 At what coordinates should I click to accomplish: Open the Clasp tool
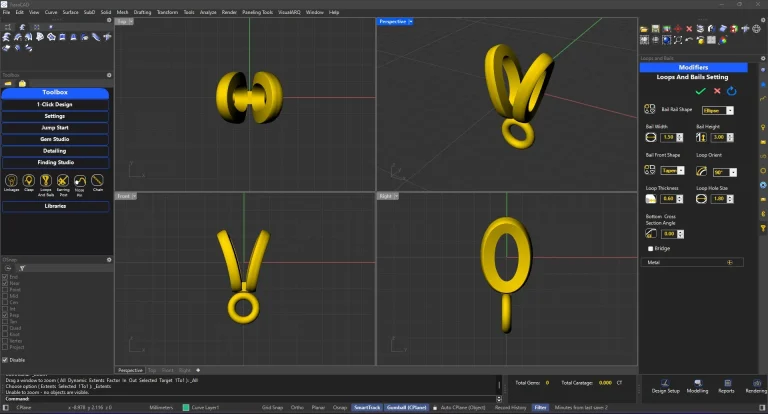coord(29,181)
